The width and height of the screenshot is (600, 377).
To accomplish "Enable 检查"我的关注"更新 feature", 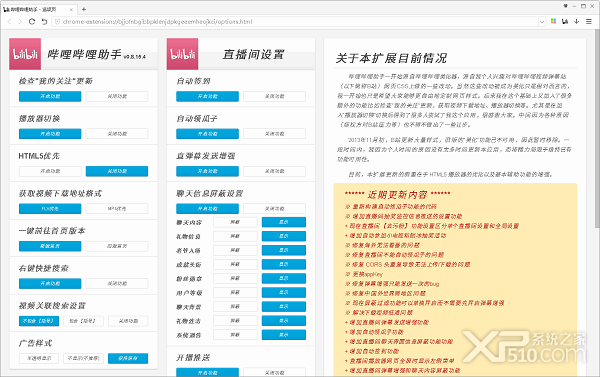I will click(50, 96).
